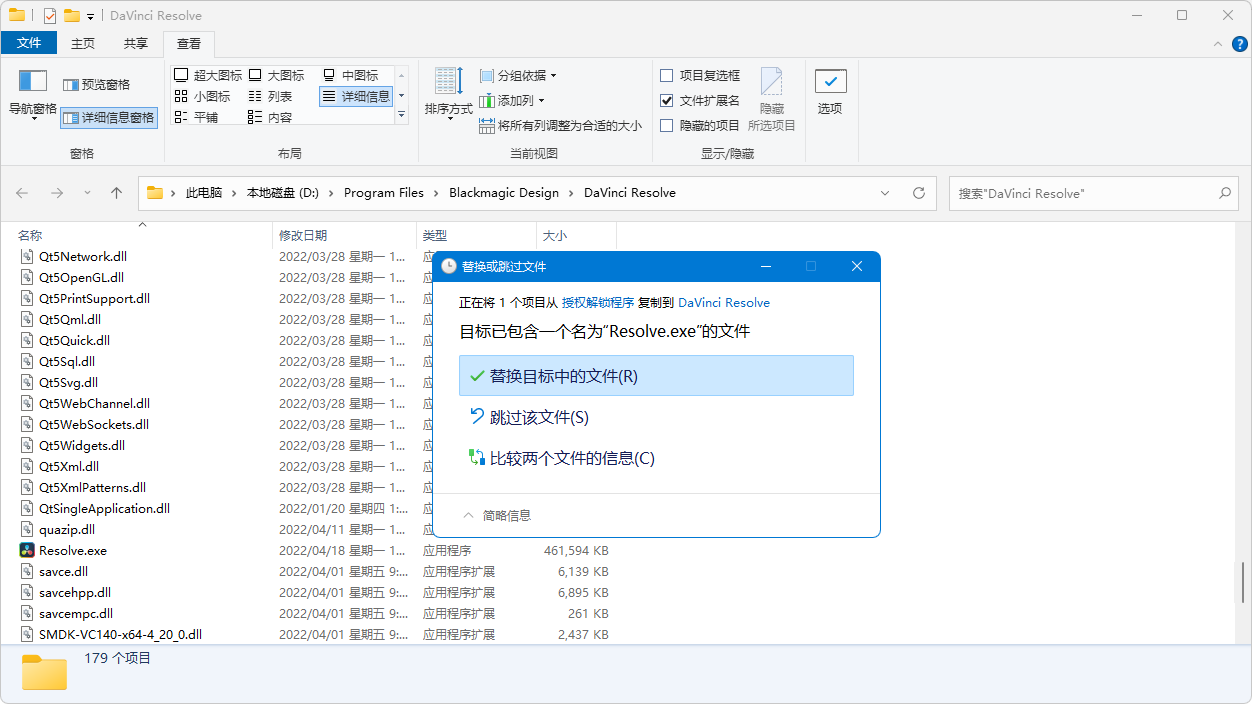
Task: Click 本地磁盘 (D:) breadcrumb
Action: (283, 193)
